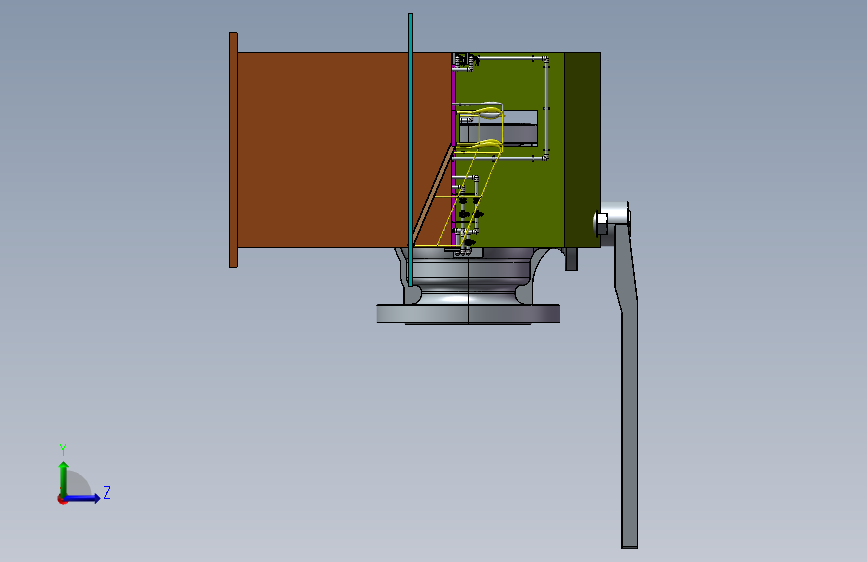Viewport: 867px width, 562px height.
Task: Select the hex bolt on the lever
Action: 600,222
